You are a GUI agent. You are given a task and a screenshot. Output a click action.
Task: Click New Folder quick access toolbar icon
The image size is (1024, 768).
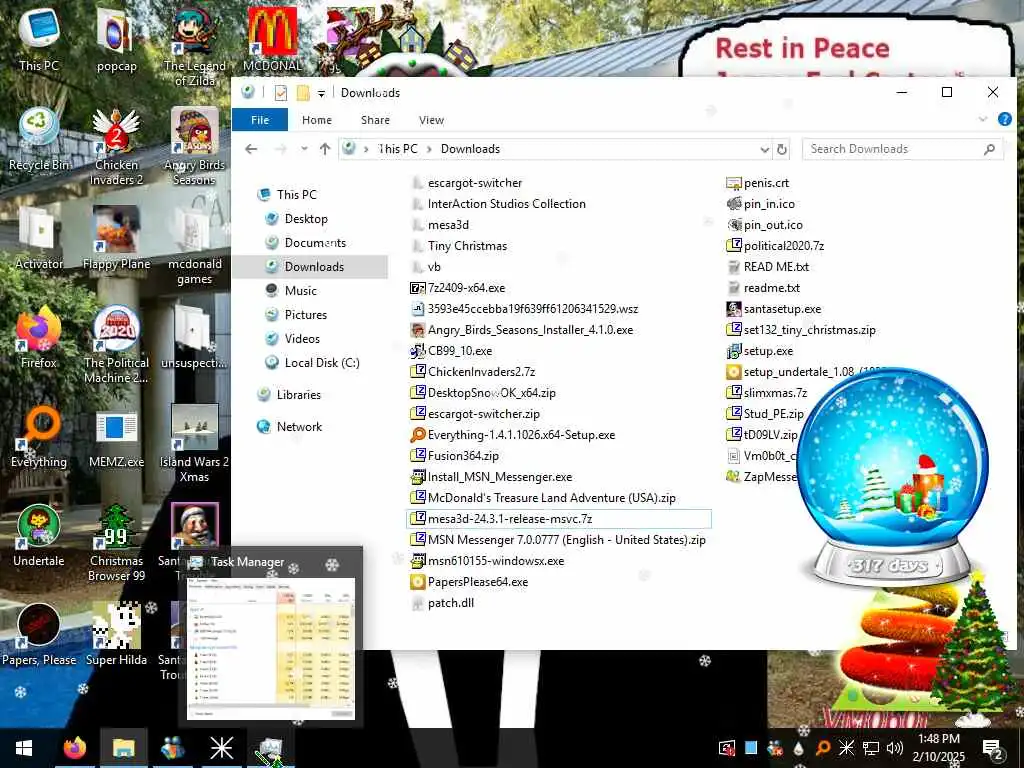(303, 93)
